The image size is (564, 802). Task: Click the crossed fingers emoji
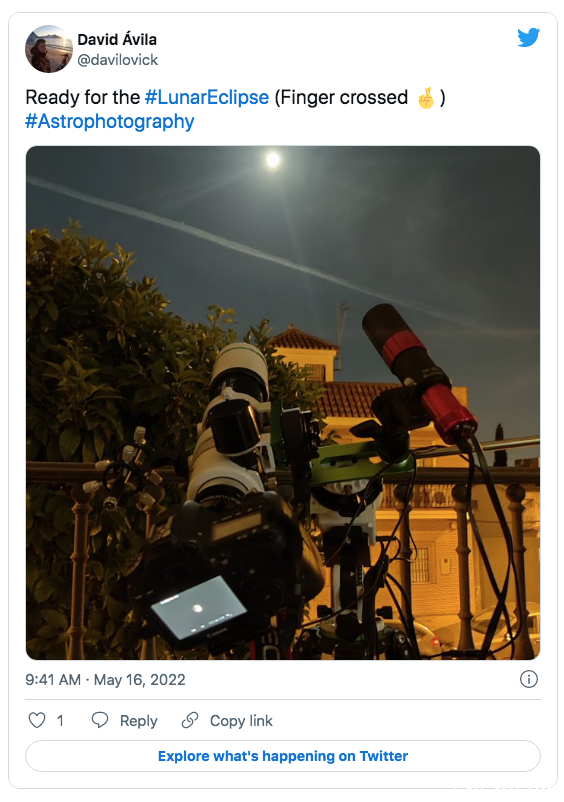[x=426, y=98]
